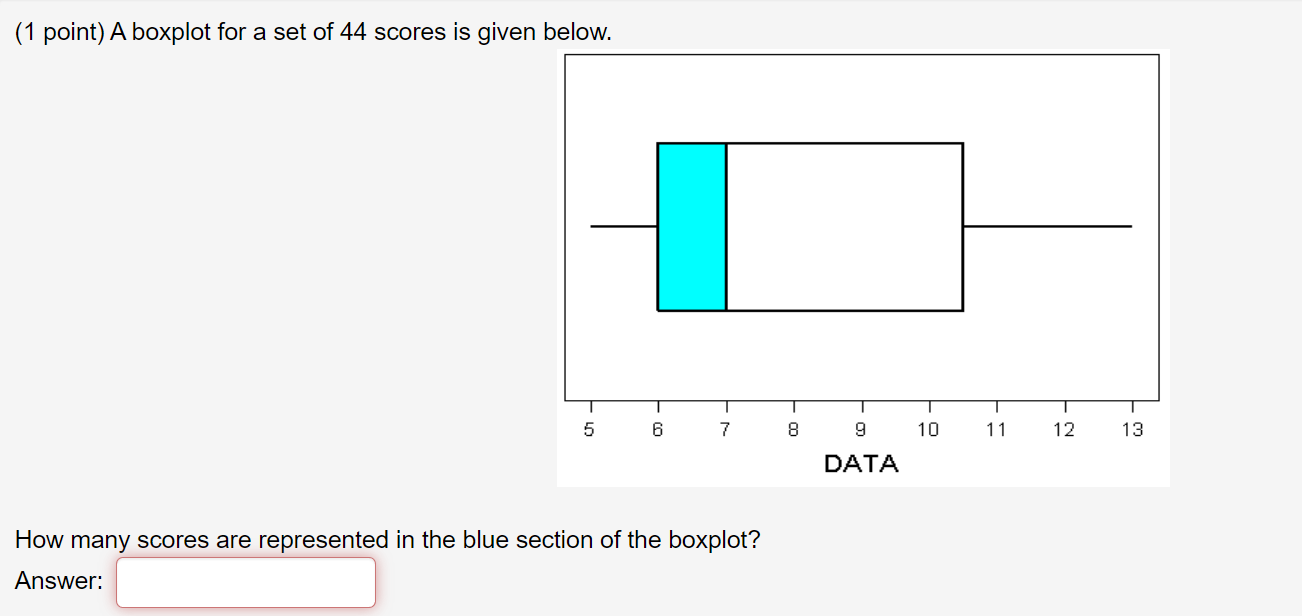Click the number 9 on the axis
This screenshot has height=616, width=1302.
(861, 429)
